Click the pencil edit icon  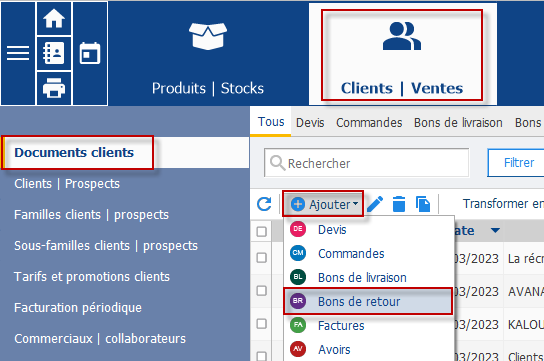point(375,204)
